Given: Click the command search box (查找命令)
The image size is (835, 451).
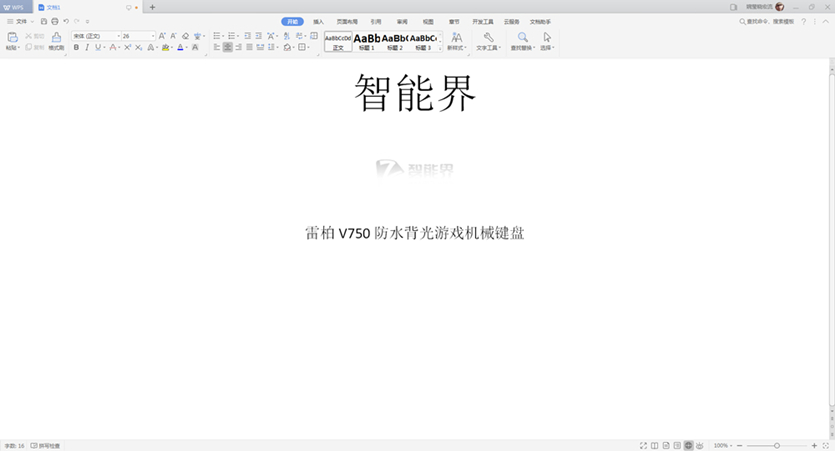Looking at the screenshot, I should click(768, 21).
